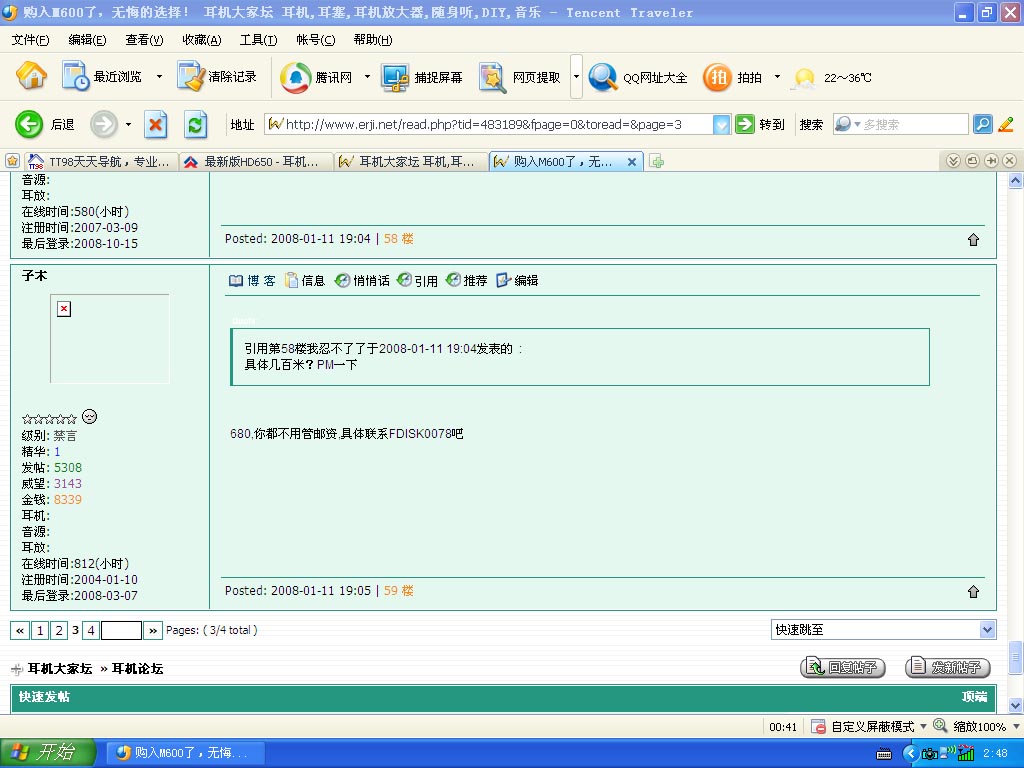Screen dimensions: 1024x768
Task: Expand the toolbar overflow arrow after 网页提取
Action: pos(576,76)
